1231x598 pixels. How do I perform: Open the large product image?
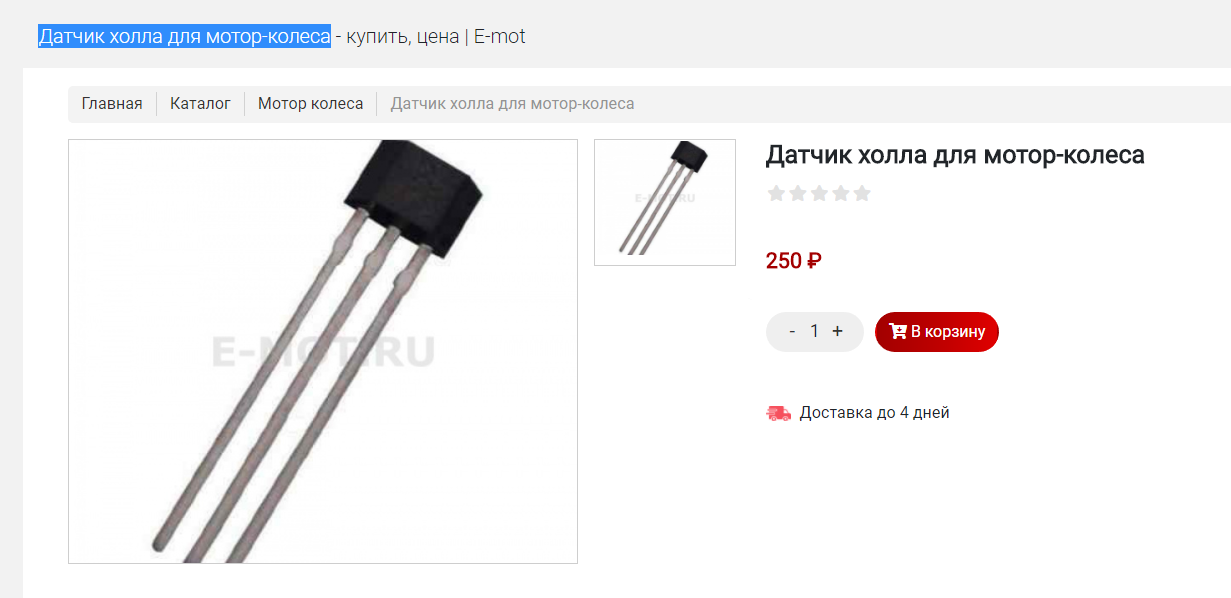[x=323, y=351]
